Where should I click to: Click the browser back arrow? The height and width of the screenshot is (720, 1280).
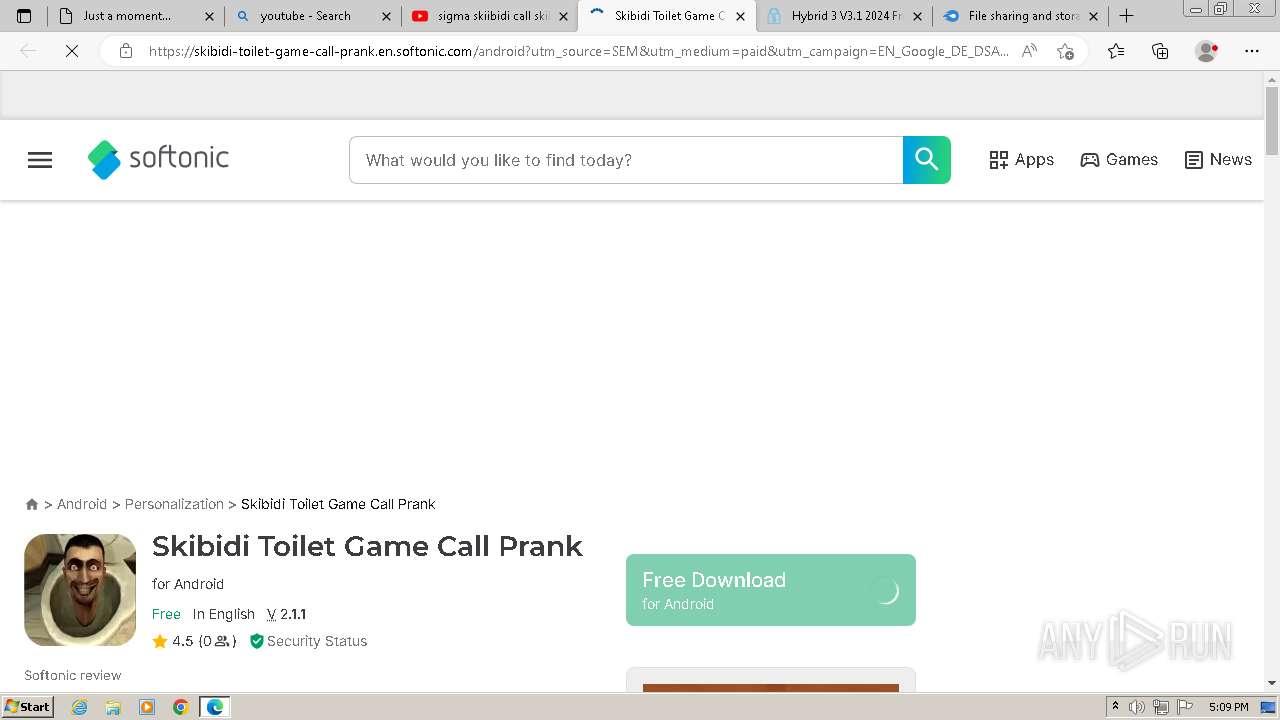(x=28, y=51)
